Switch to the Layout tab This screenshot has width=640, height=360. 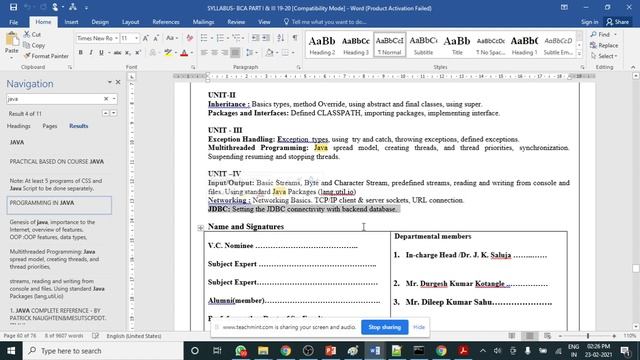pyautogui.click(x=131, y=22)
